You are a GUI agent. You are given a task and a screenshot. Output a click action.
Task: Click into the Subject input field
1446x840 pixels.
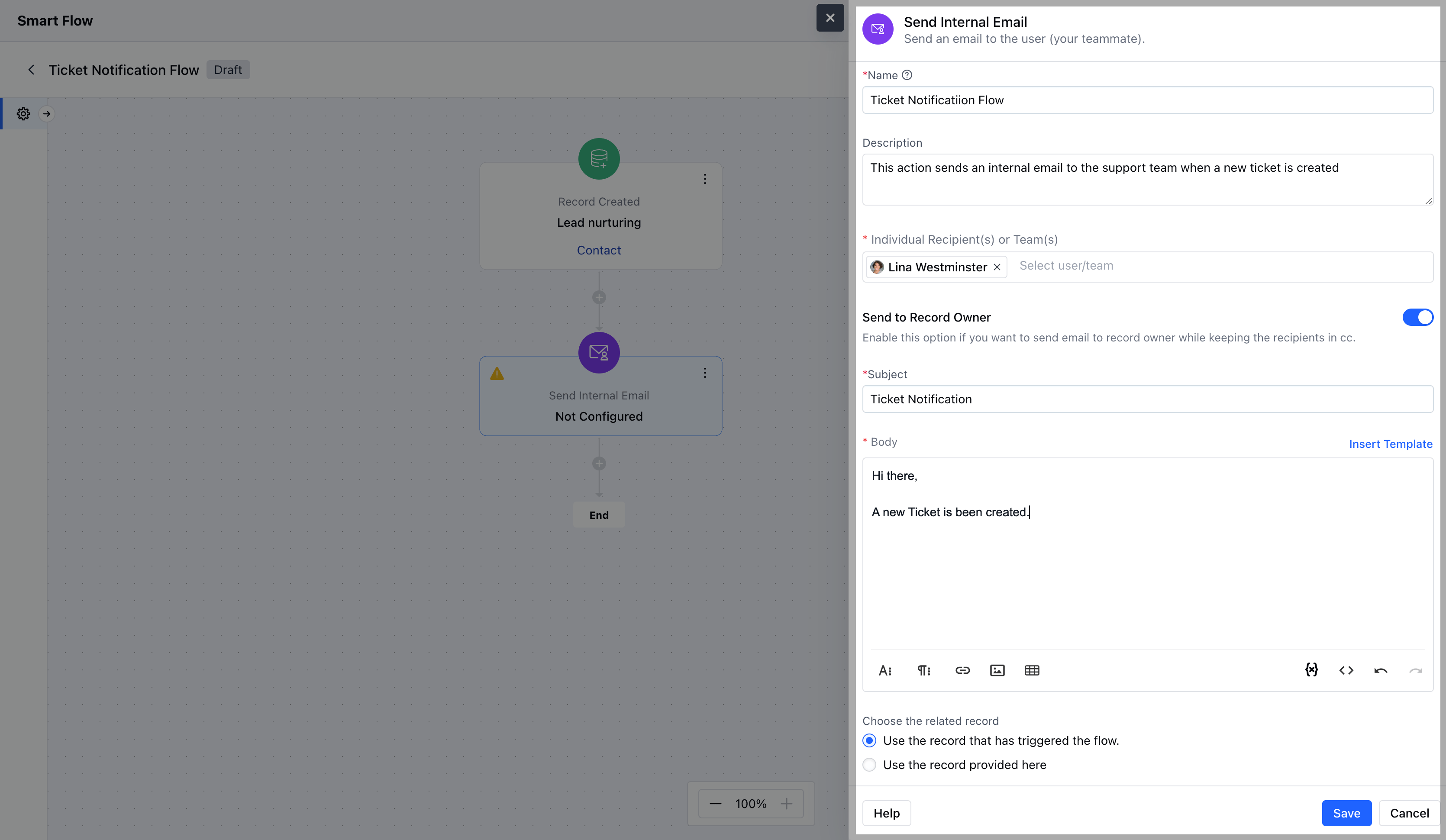coord(1148,399)
